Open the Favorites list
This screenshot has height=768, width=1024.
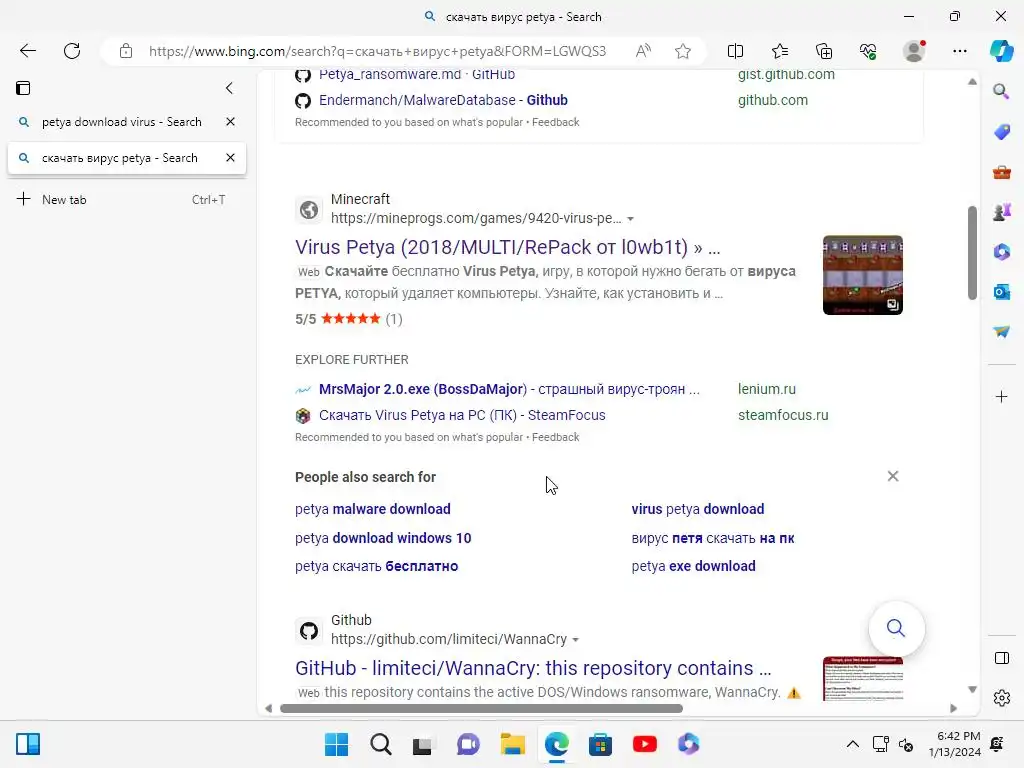pos(780,51)
